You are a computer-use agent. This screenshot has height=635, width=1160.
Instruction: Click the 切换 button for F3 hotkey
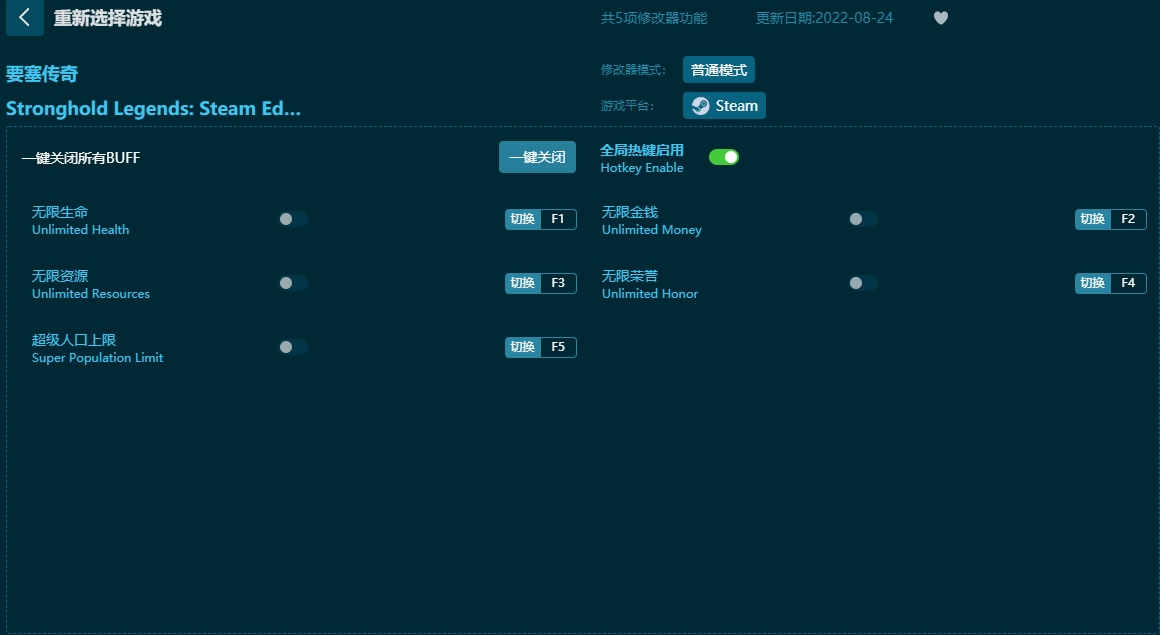point(522,283)
